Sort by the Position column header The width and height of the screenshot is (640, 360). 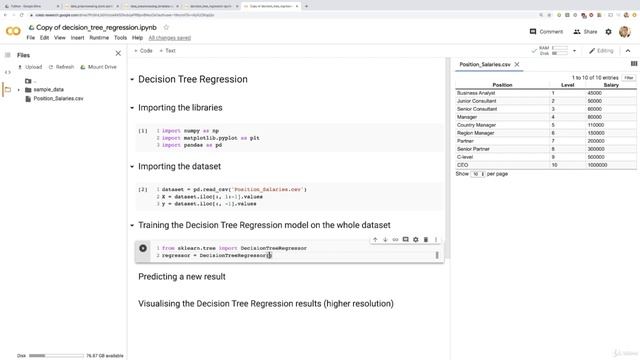[502, 85]
